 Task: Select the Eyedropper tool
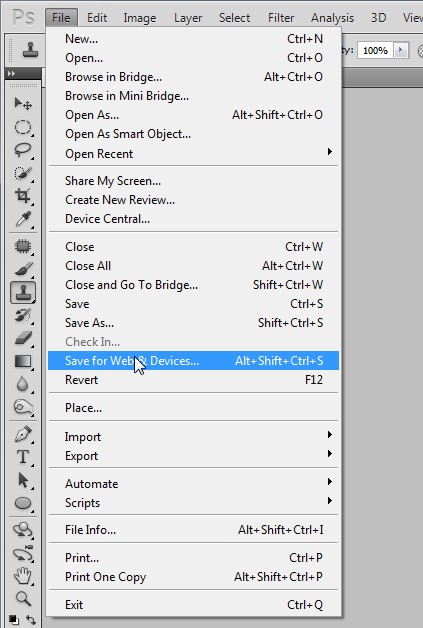click(23, 219)
